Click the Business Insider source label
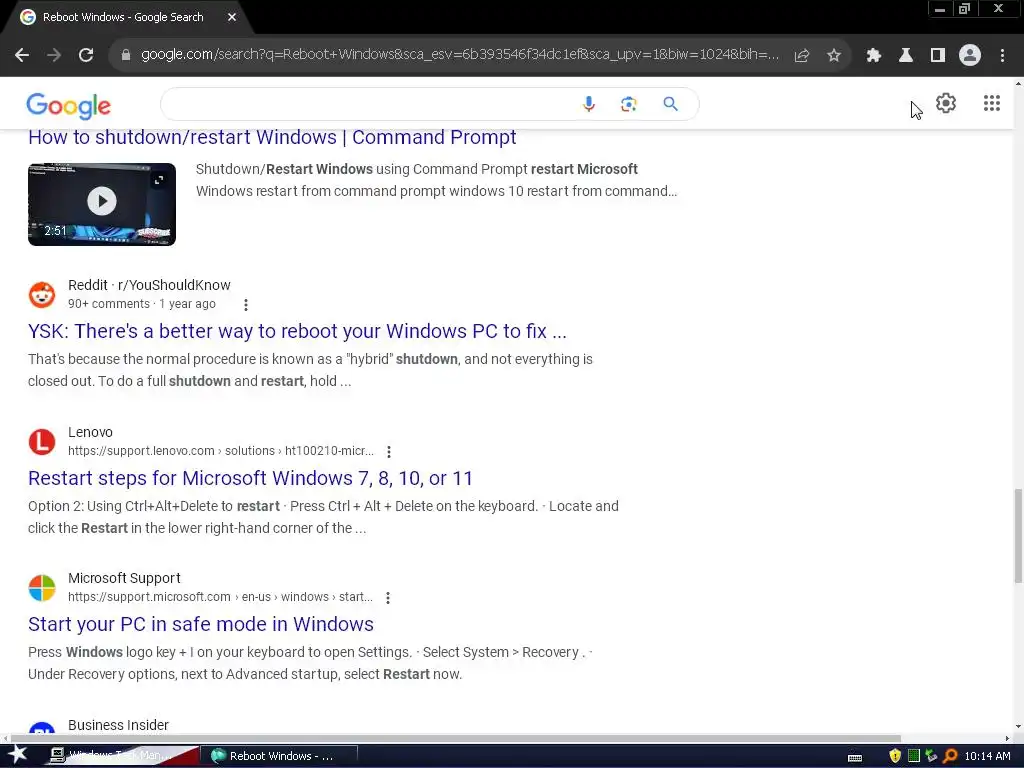This screenshot has width=1024, height=768. click(118, 726)
